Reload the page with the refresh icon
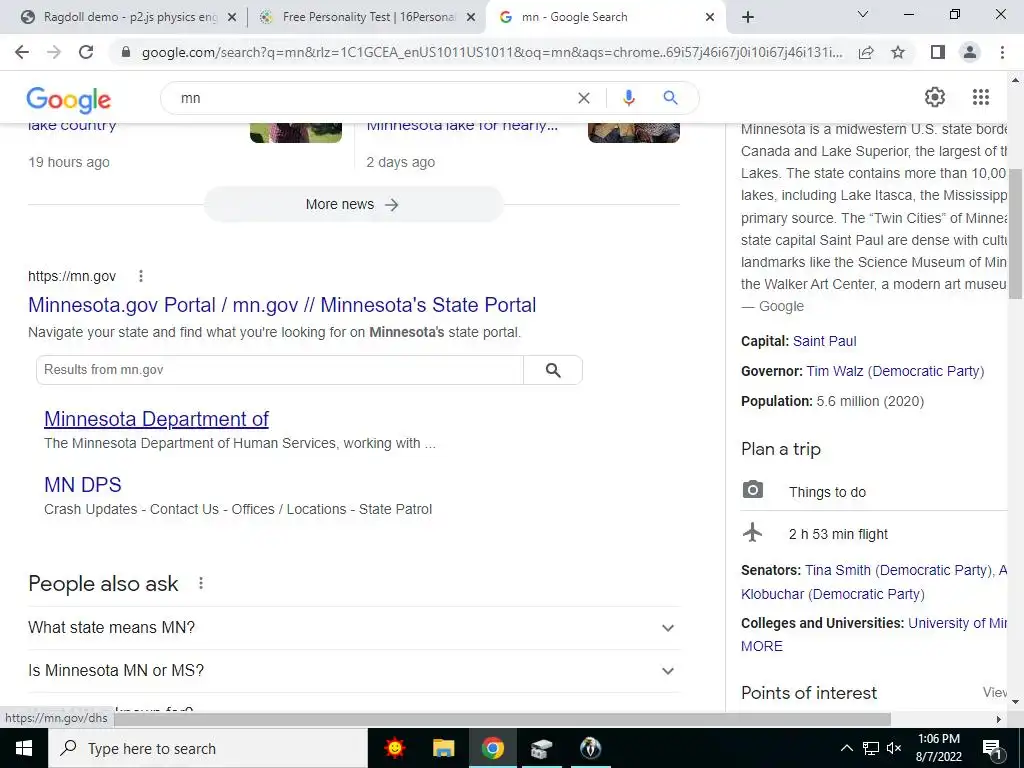Screen dimensions: 1024x768 [86, 52]
